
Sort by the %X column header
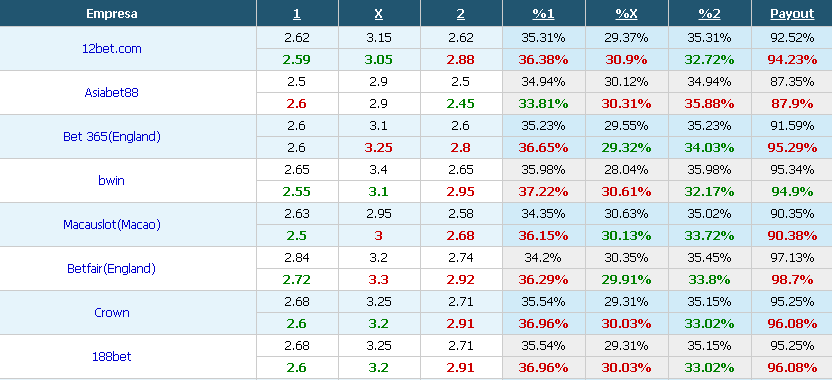click(x=626, y=14)
